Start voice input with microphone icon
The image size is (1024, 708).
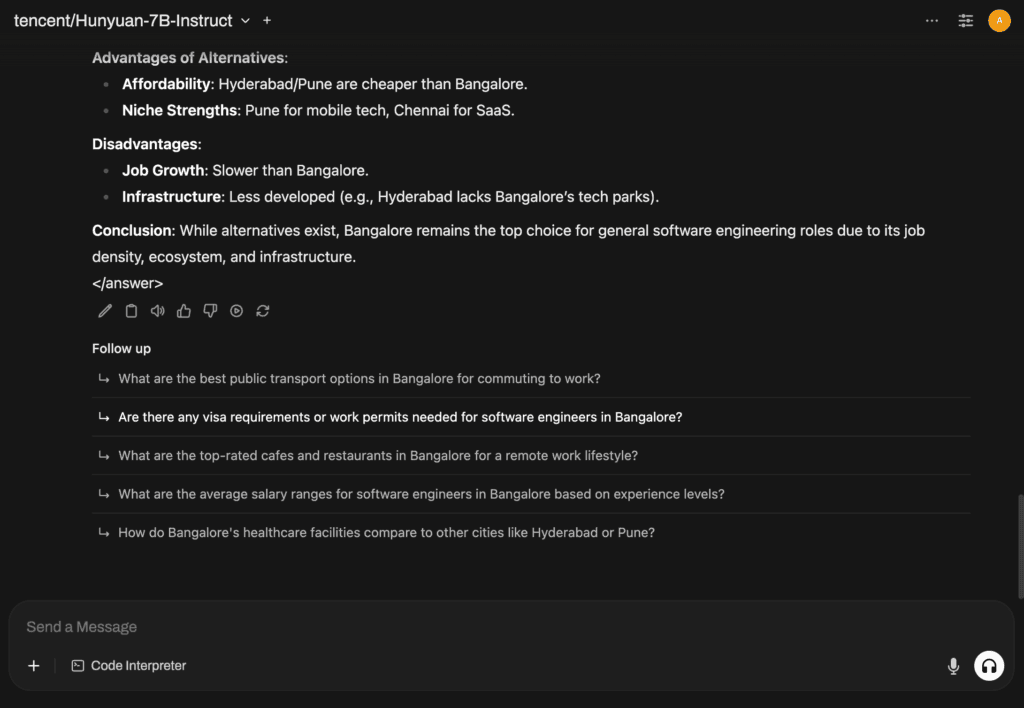pyautogui.click(x=953, y=666)
